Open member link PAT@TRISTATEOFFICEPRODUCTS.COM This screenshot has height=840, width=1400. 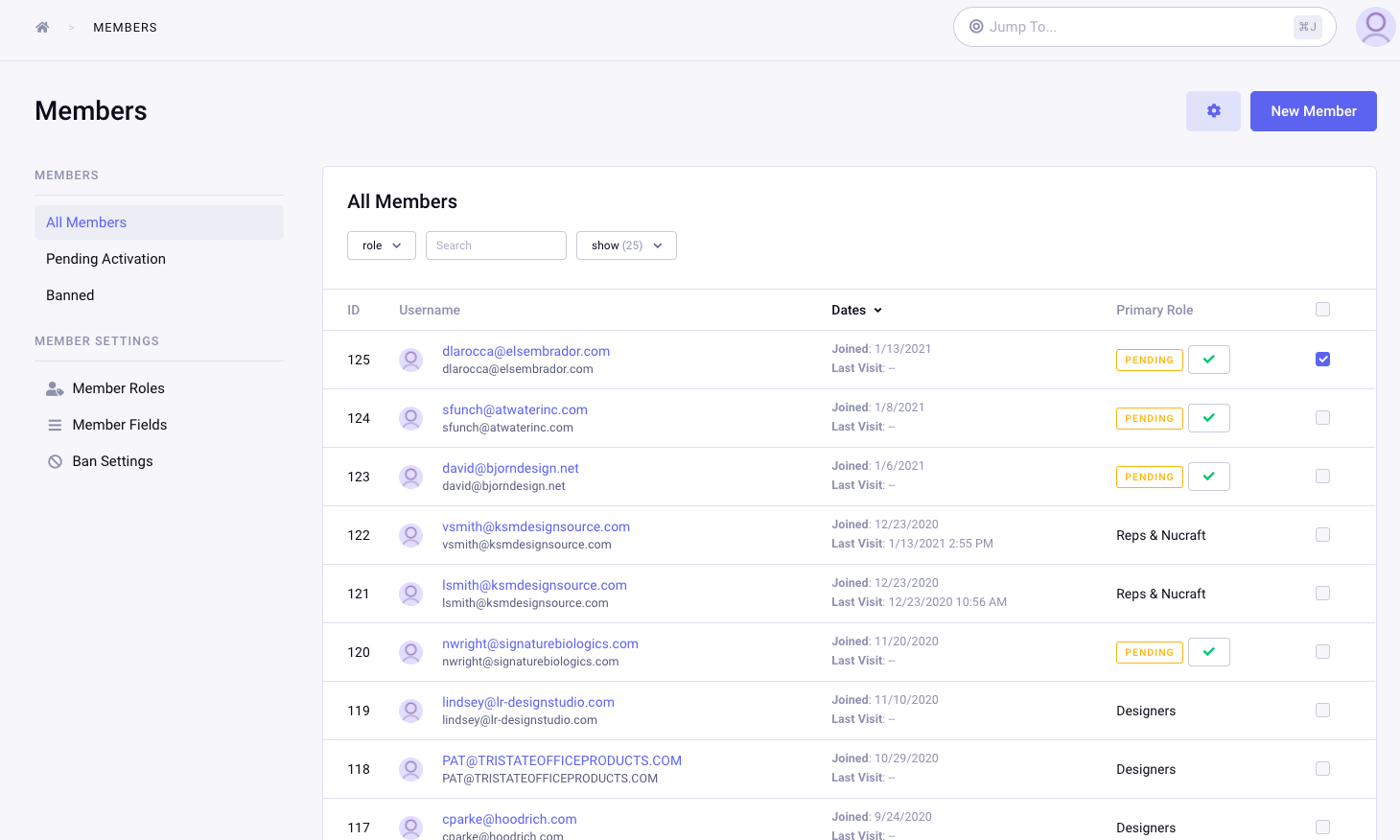click(562, 760)
